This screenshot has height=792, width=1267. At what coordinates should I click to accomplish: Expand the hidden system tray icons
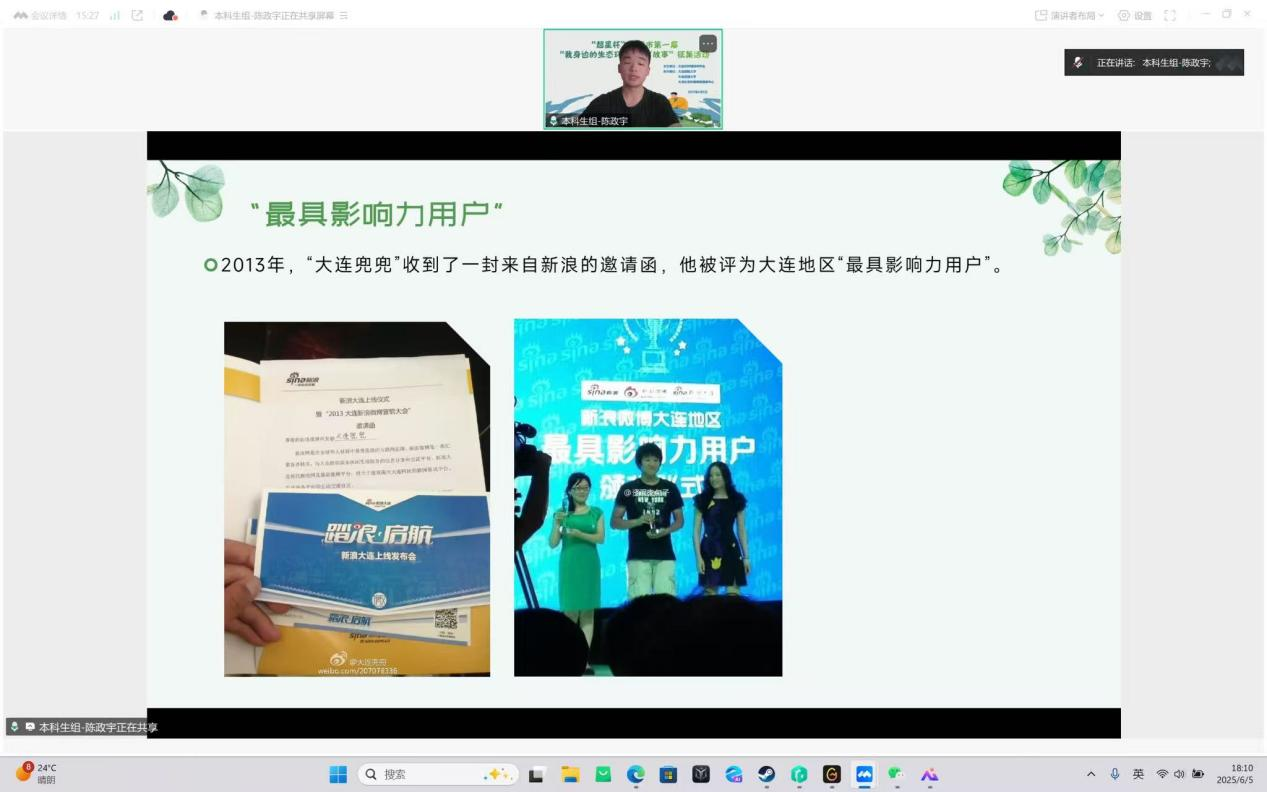click(1091, 774)
